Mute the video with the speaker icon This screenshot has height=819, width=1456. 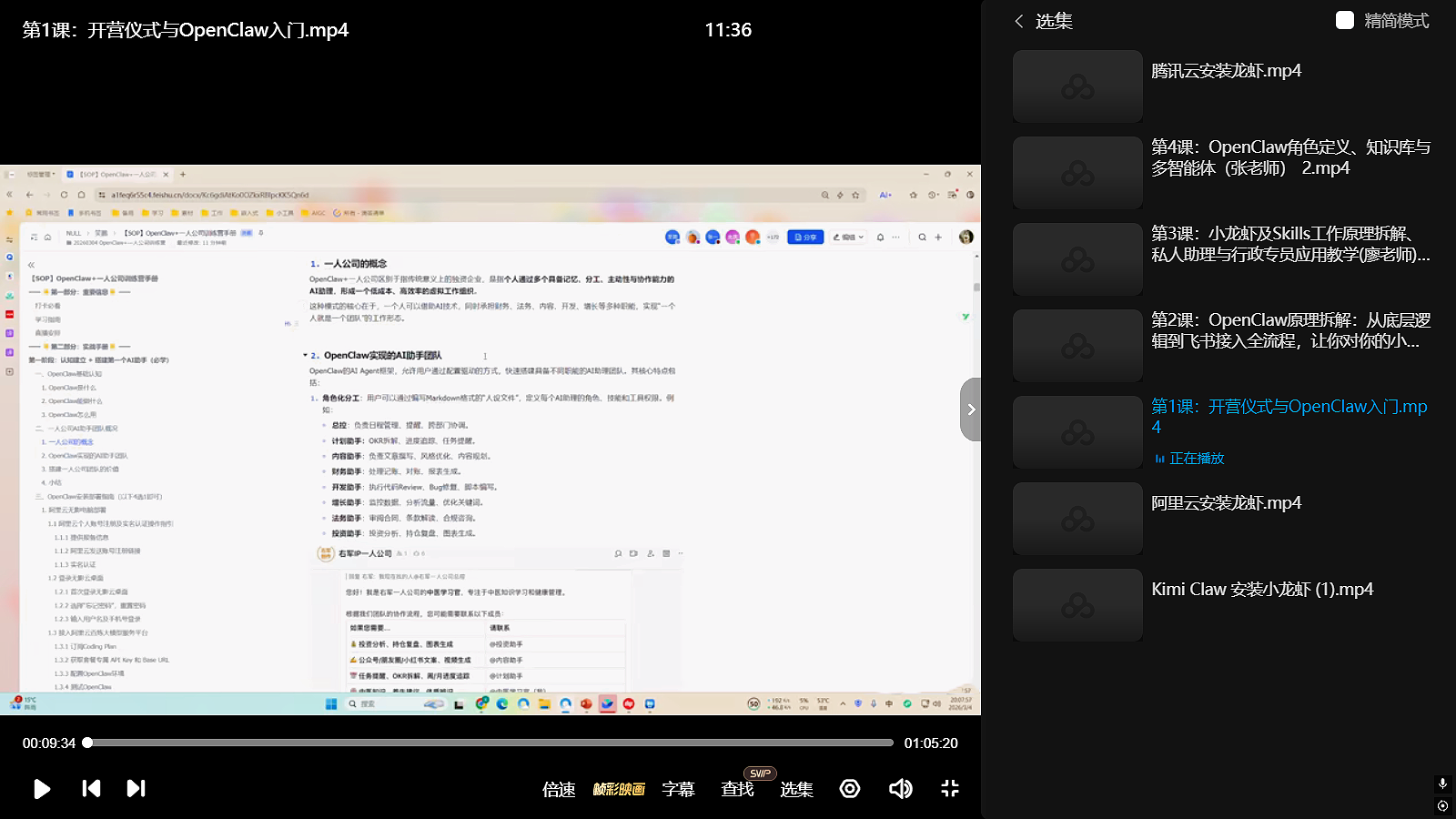pyautogui.click(x=900, y=789)
